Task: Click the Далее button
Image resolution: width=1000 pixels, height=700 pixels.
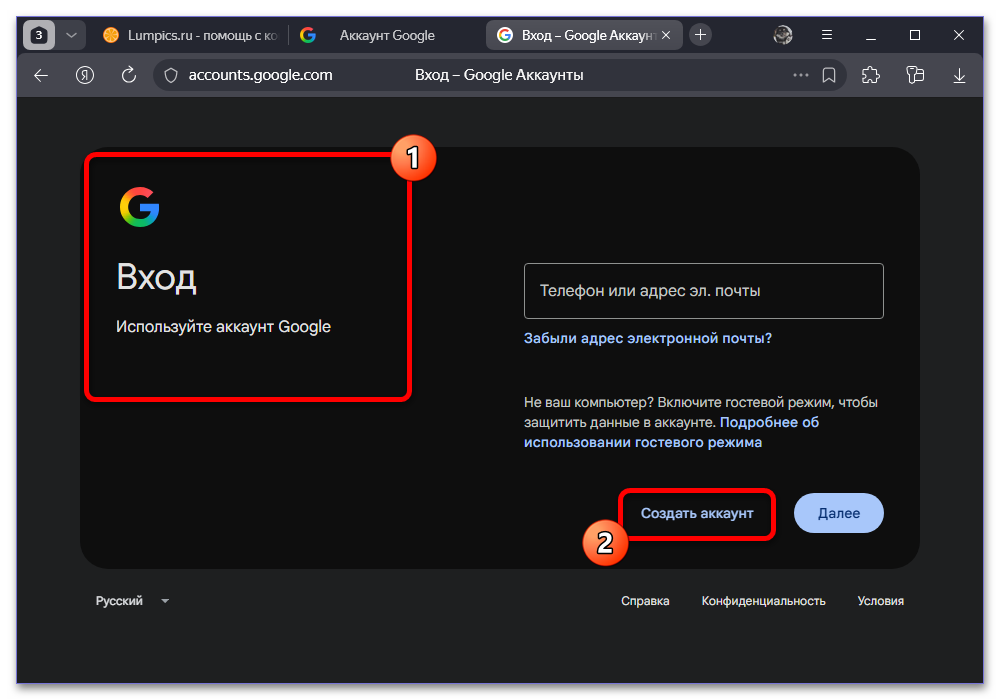Action: pos(839,513)
